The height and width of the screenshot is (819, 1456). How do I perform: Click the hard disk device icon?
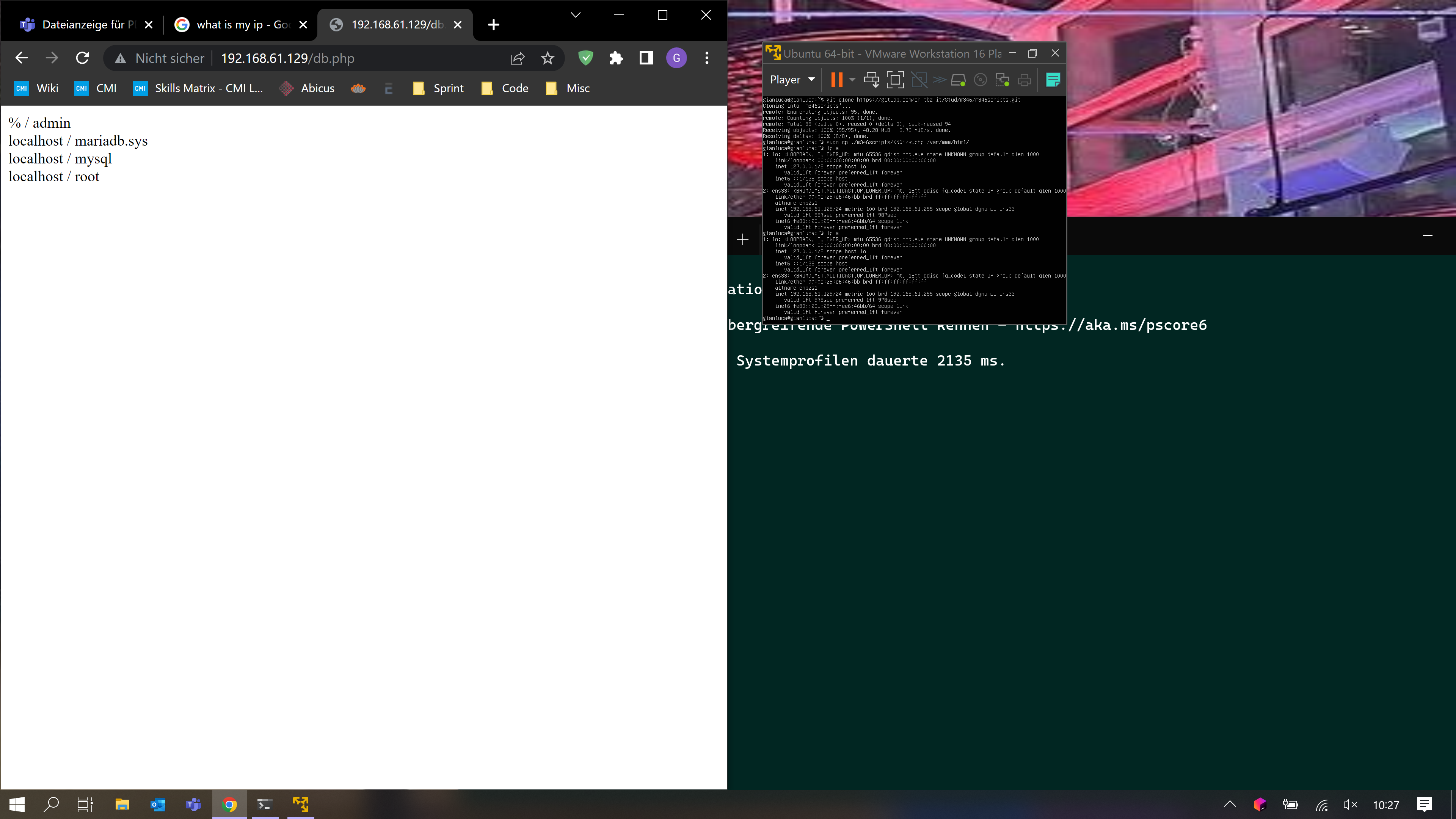tap(958, 80)
